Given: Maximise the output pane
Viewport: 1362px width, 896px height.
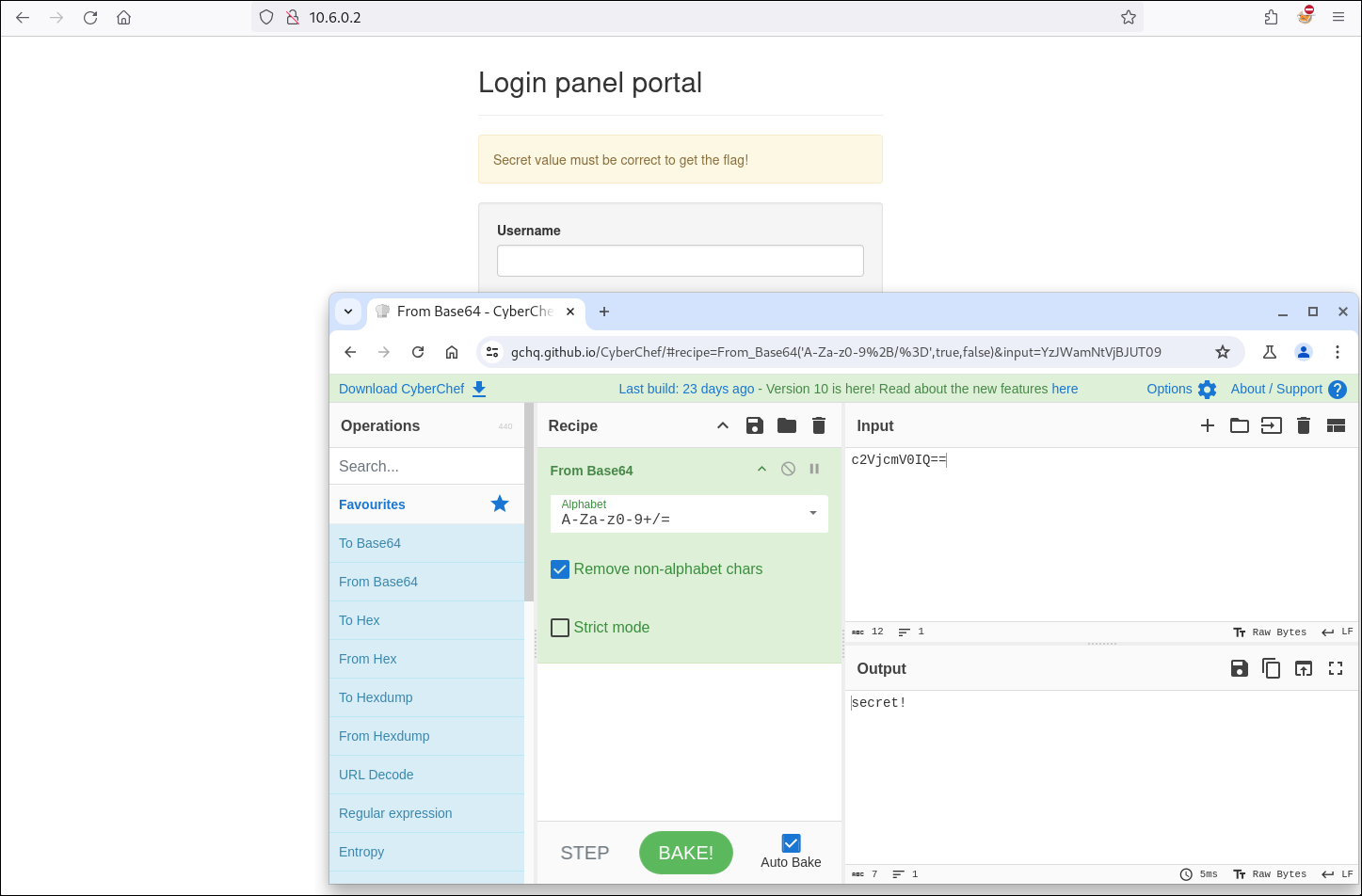Looking at the screenshot, I should coord(1336,668).
